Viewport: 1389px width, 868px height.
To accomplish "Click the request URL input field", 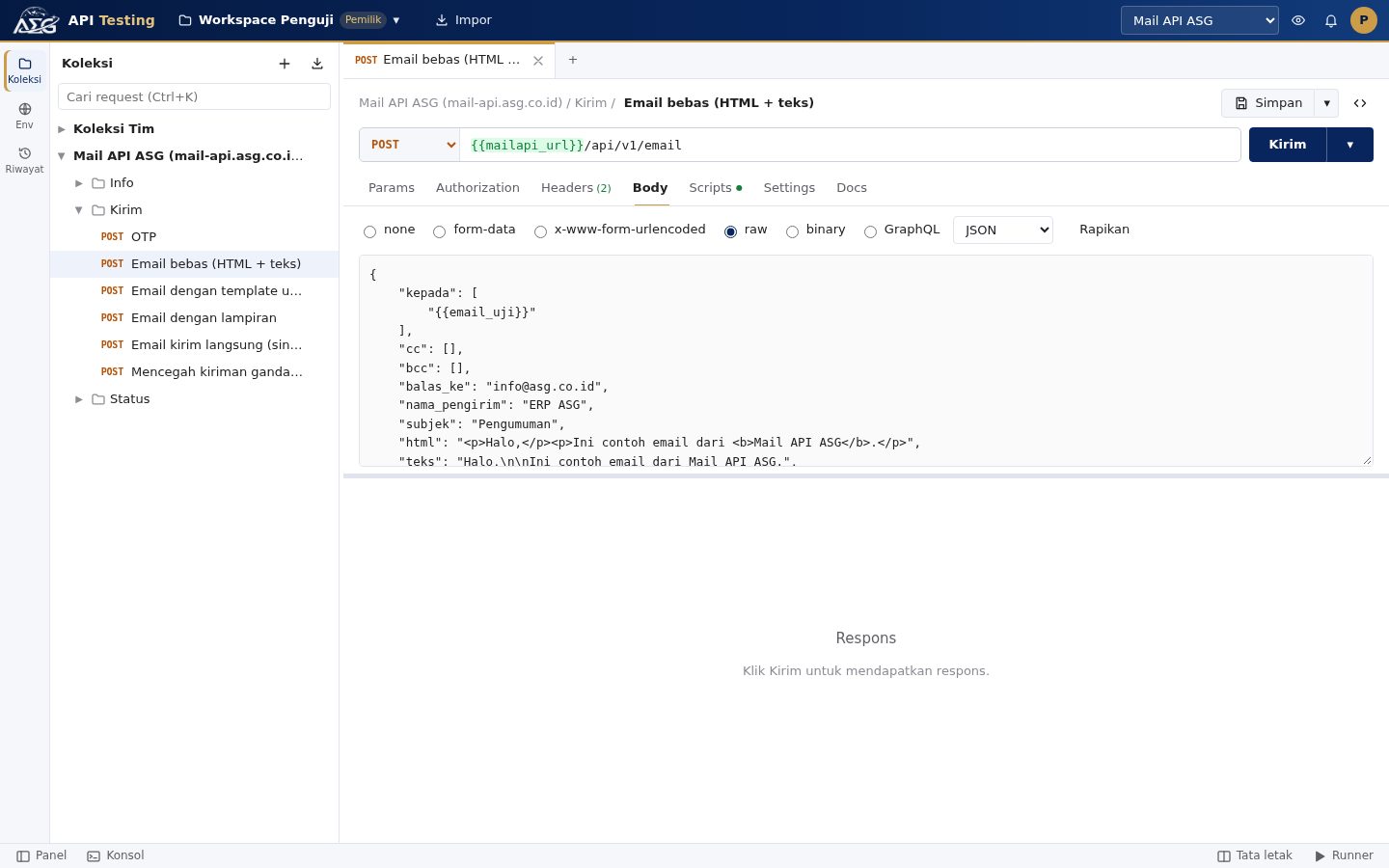I will coord(850,145).
